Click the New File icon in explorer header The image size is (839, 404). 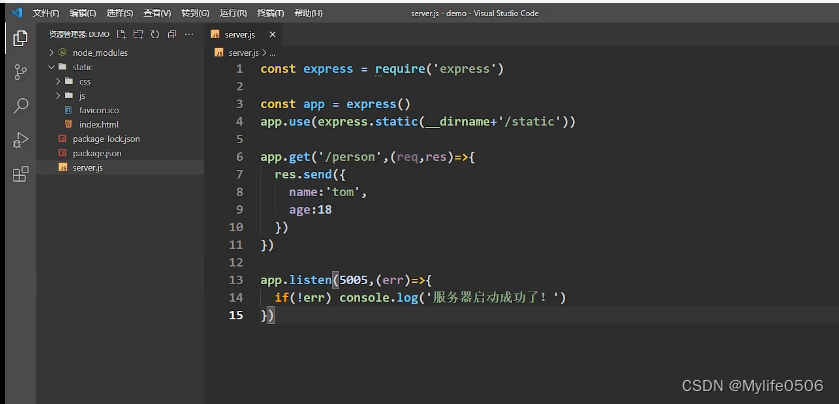122,34
